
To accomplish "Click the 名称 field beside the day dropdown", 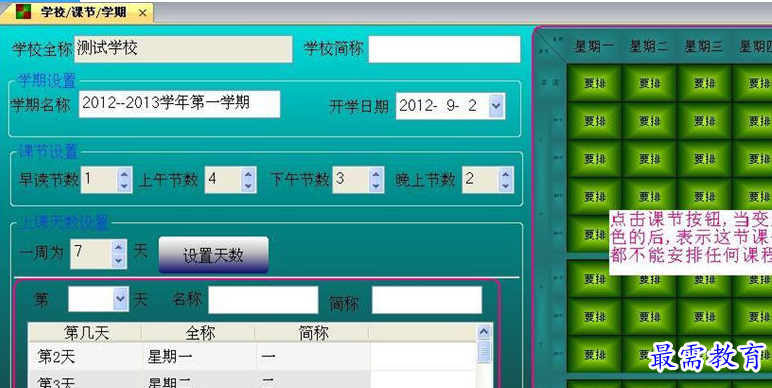I will pyautogui.click(x=263, y=300).
